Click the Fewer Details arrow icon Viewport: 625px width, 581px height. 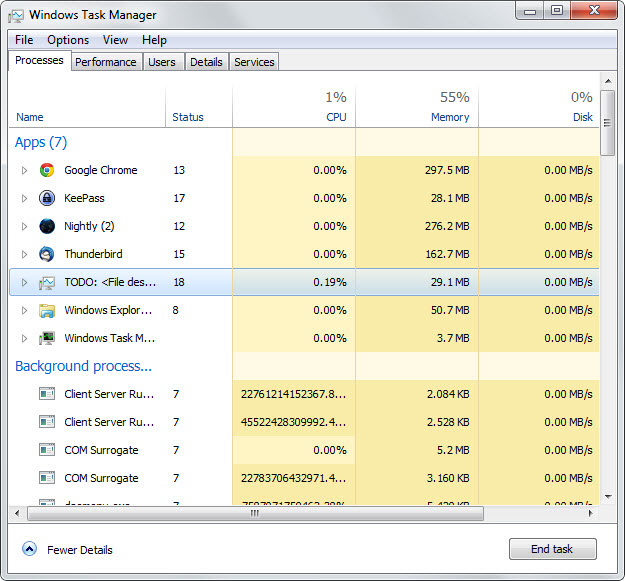29,549
